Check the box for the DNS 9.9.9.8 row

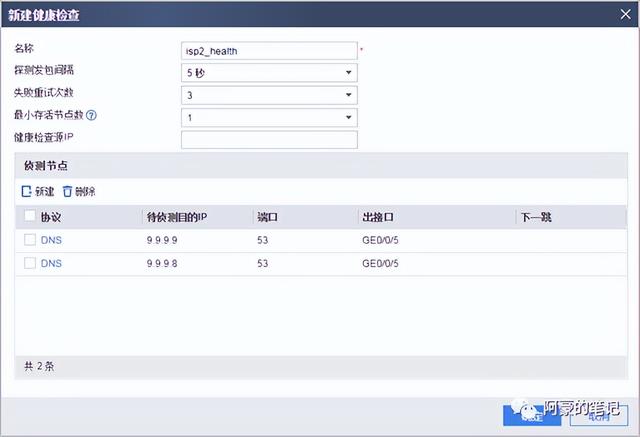tap(30, 263)
